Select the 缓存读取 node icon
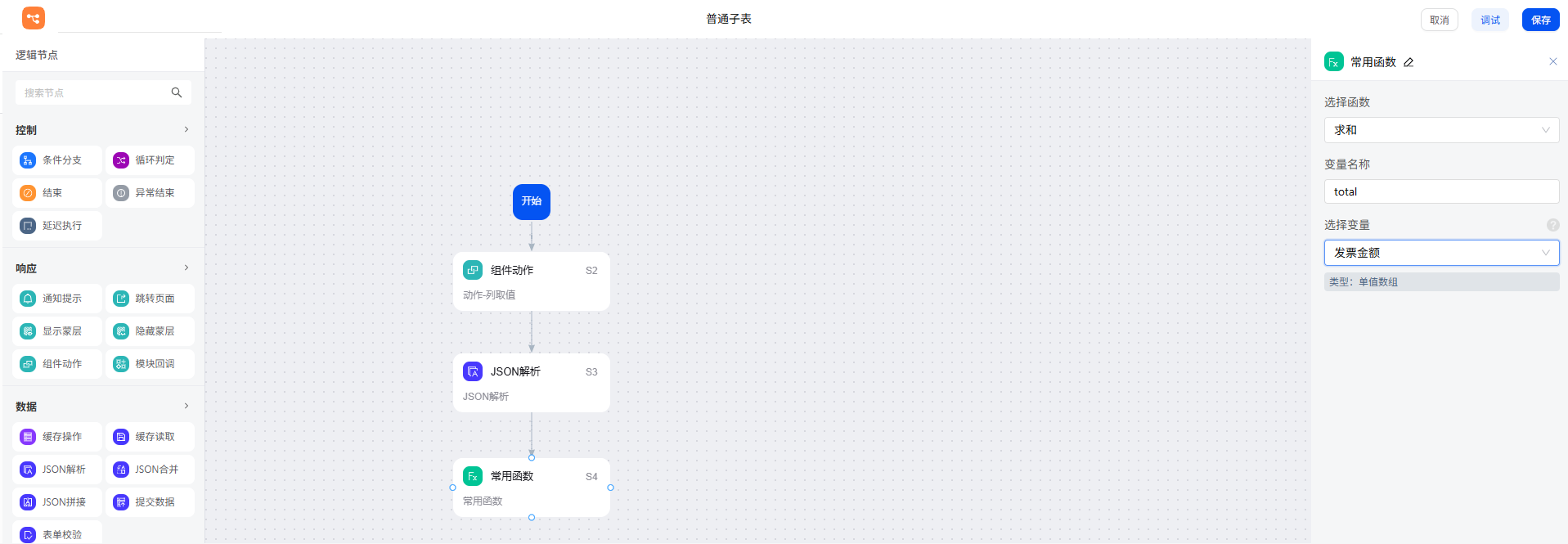Viewport: 1568px width, 544px height. (x=121, y=437)
